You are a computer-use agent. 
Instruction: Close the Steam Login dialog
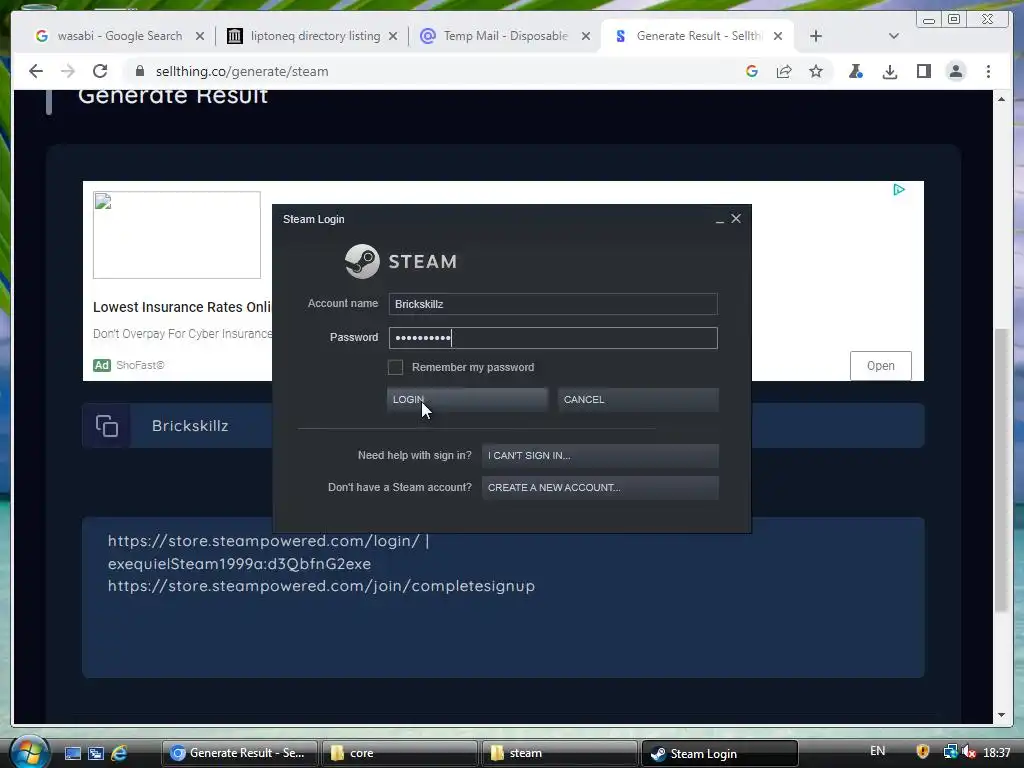tap(736, 218)
